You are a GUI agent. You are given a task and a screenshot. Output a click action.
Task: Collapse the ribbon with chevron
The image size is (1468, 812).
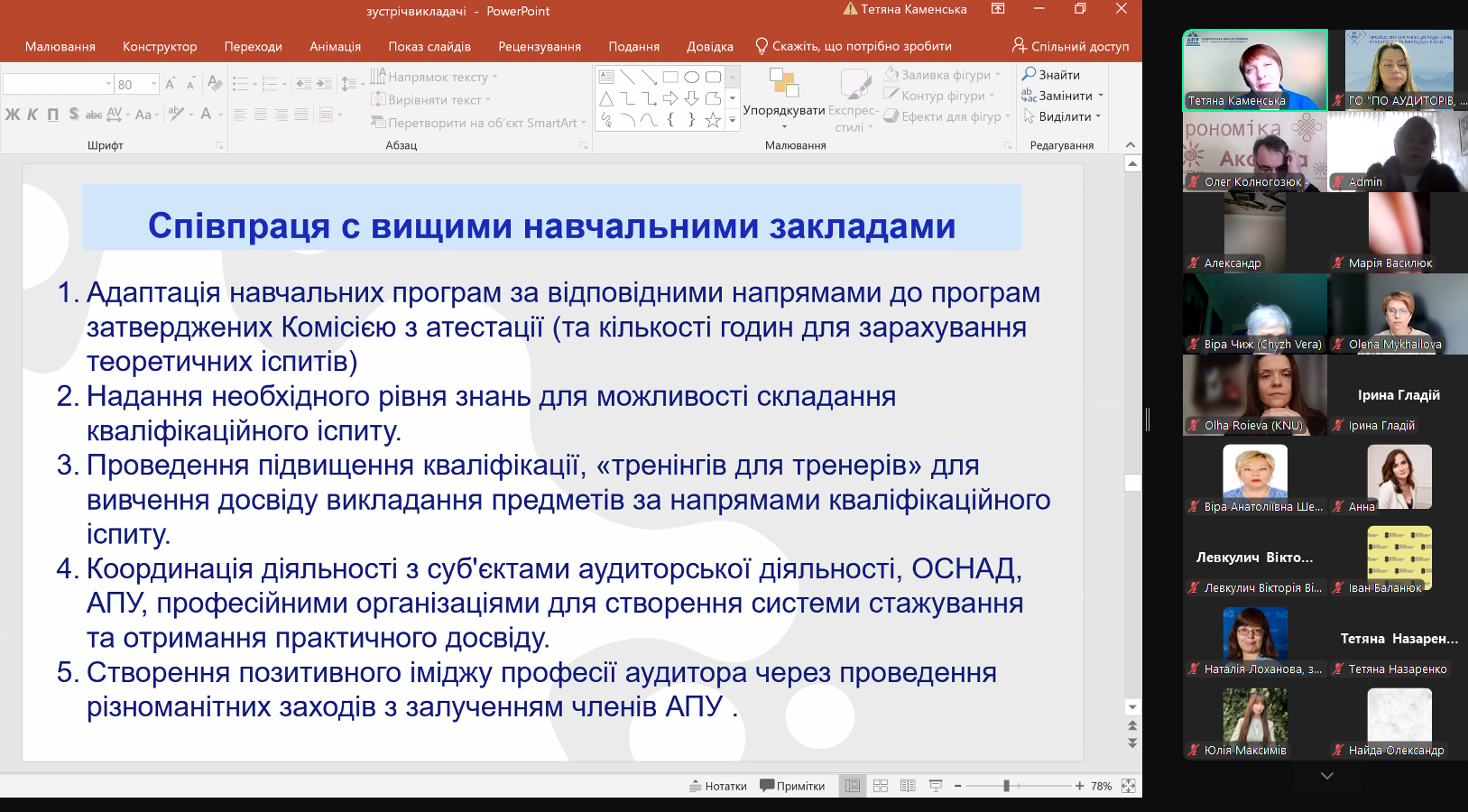[1131, 145]
